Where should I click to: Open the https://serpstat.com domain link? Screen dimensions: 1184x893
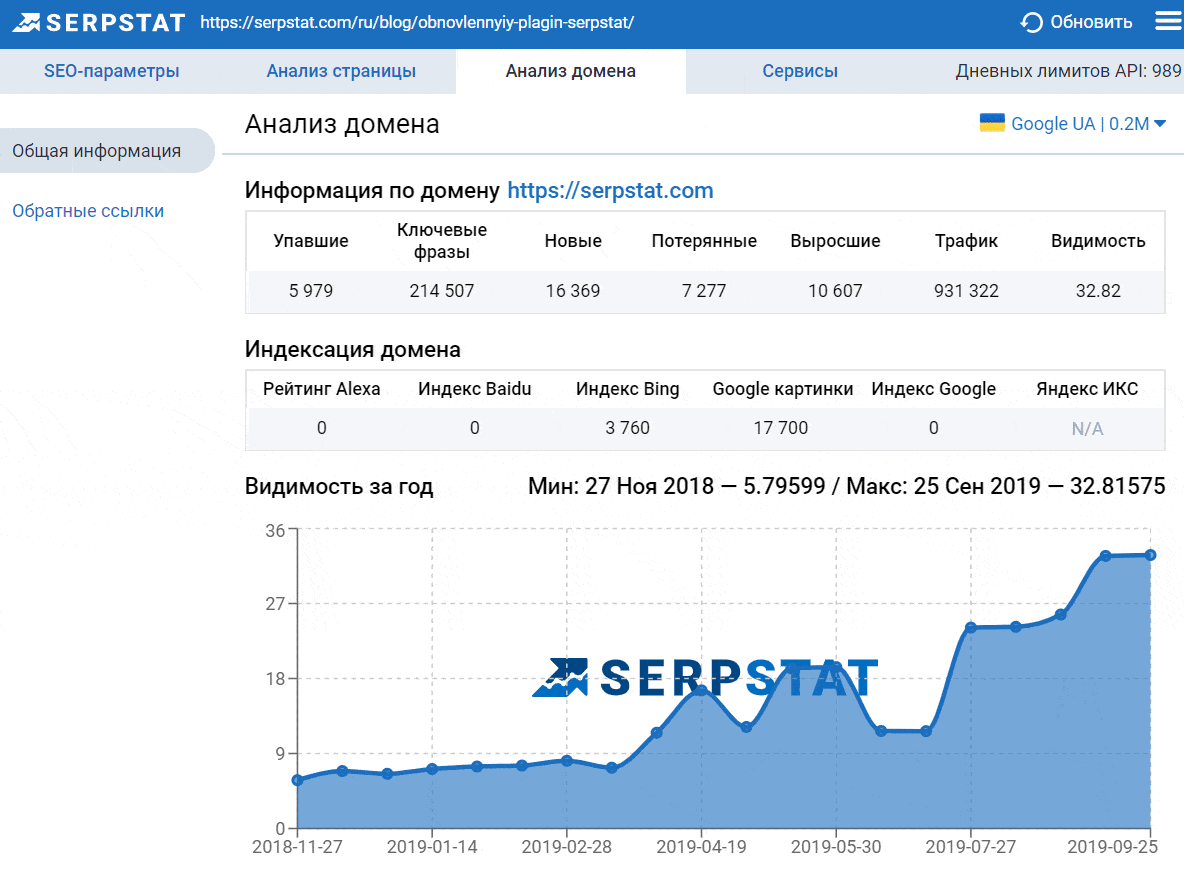coord(610,190)
